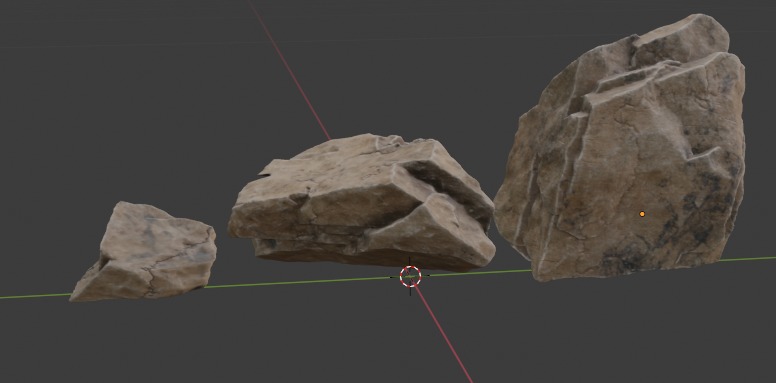Click the orange origin point of large rock
This screenshot has width=776, height=383.
(x=642, y=214)
